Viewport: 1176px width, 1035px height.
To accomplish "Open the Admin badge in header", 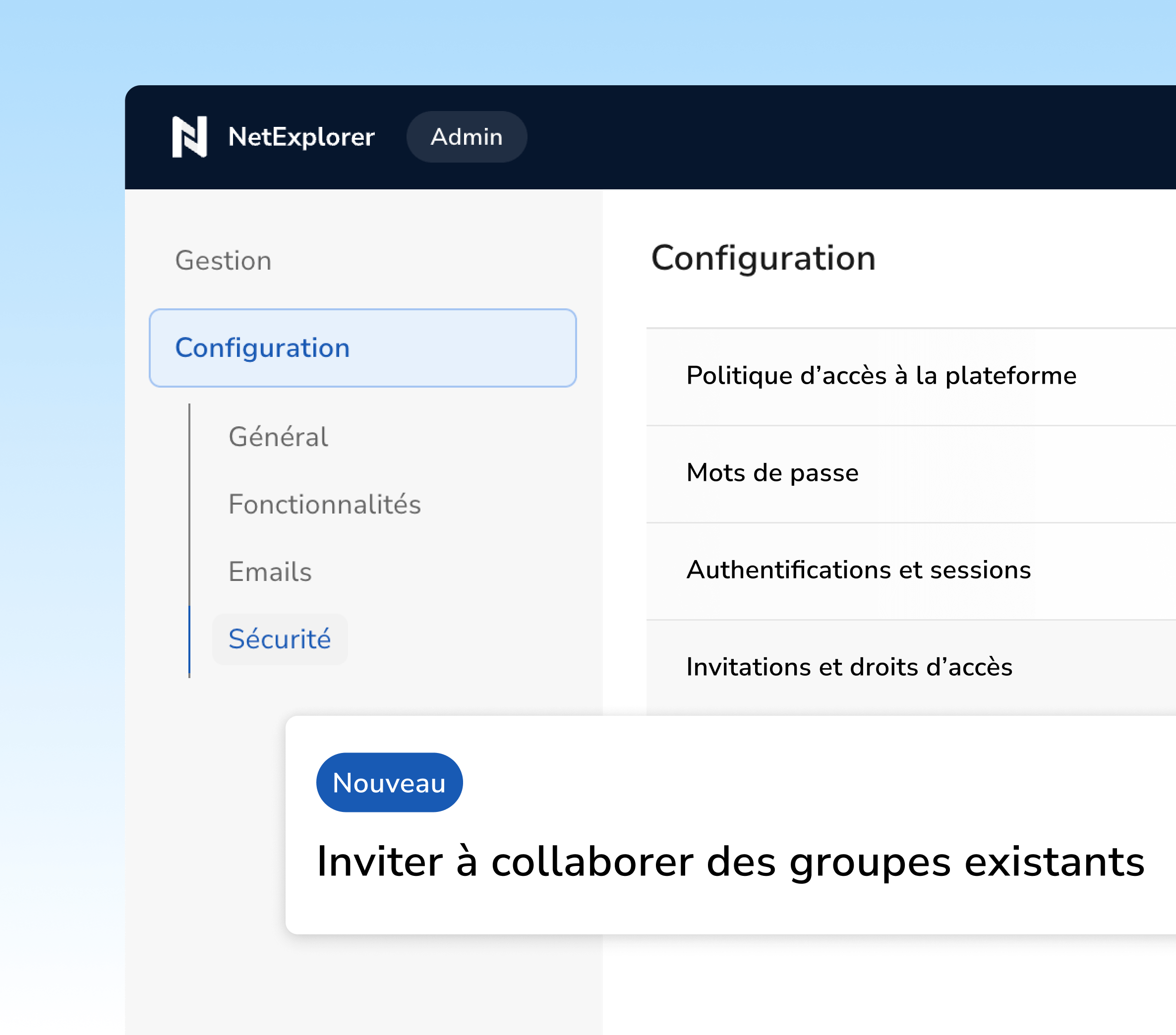I will (466, 137).
